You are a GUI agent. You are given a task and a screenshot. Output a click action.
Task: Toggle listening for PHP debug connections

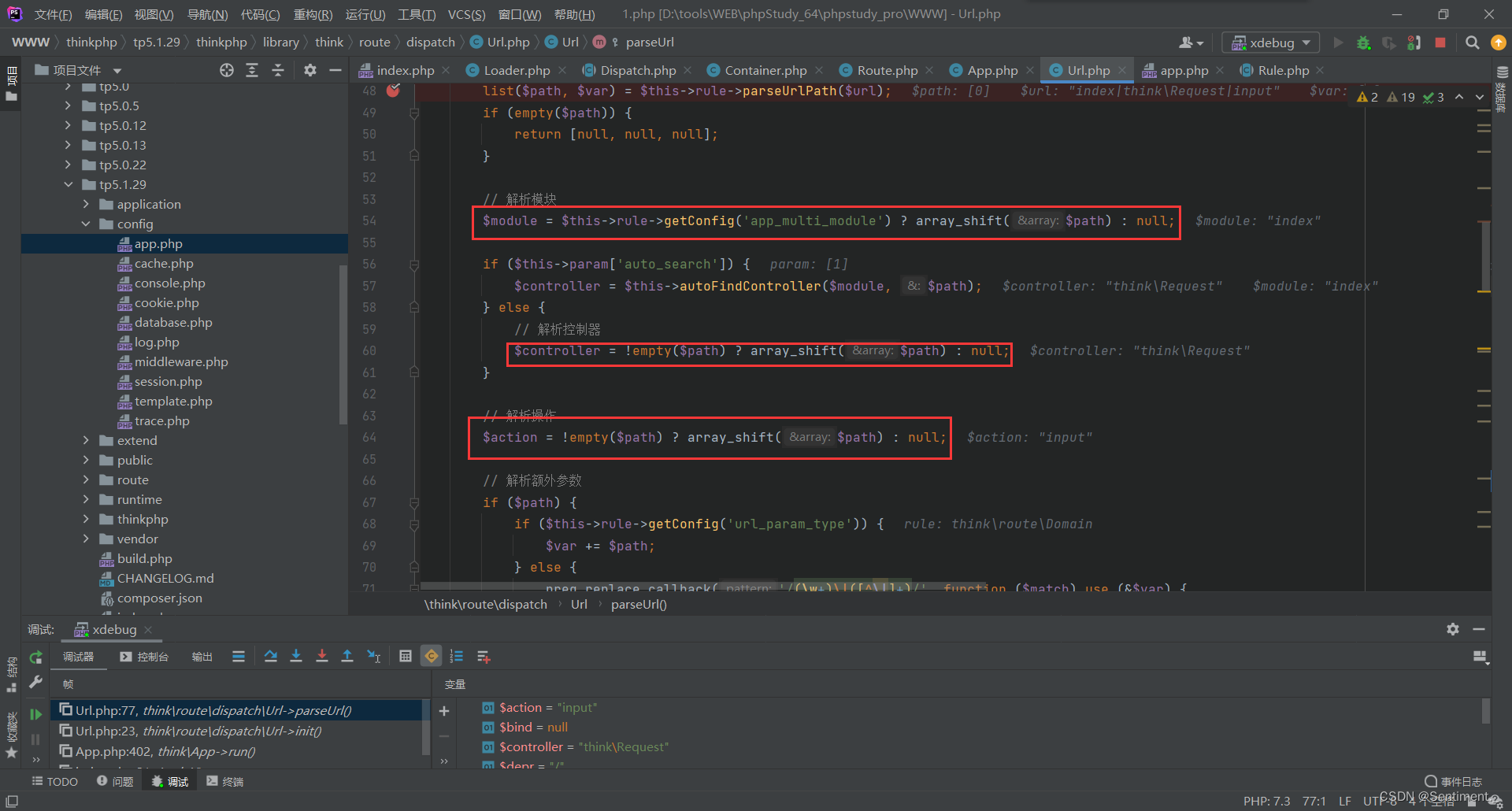click(x=1414, y=43)
